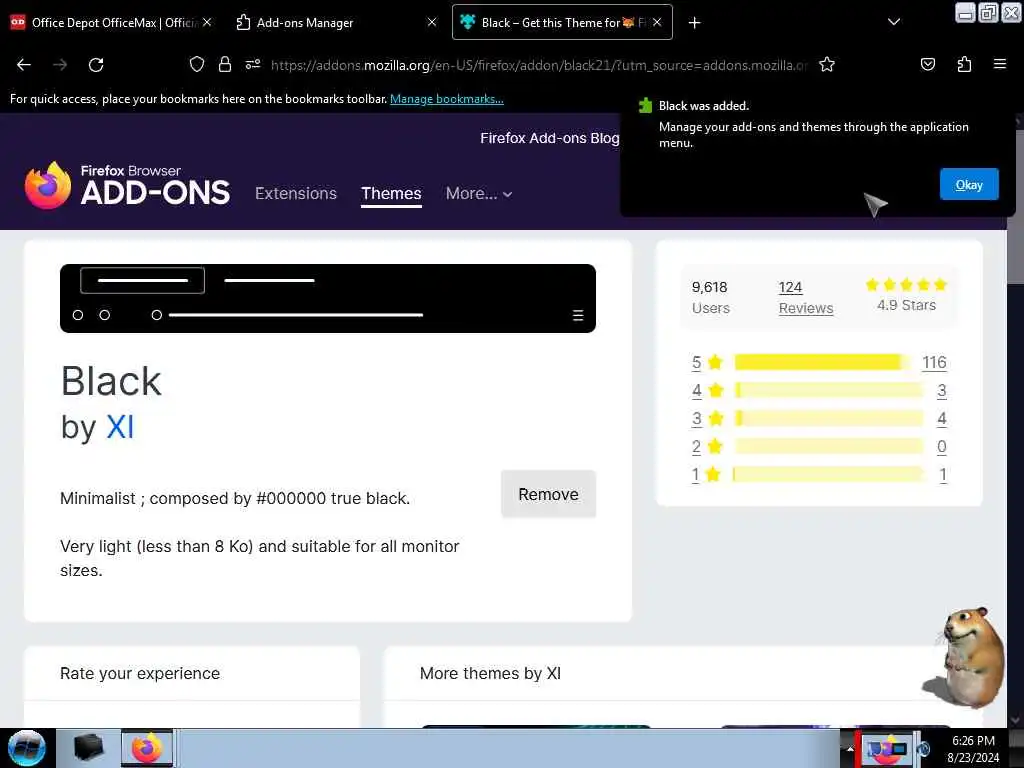Click the address bar URL field
The image size is (1024, 768).
(539, 65)
